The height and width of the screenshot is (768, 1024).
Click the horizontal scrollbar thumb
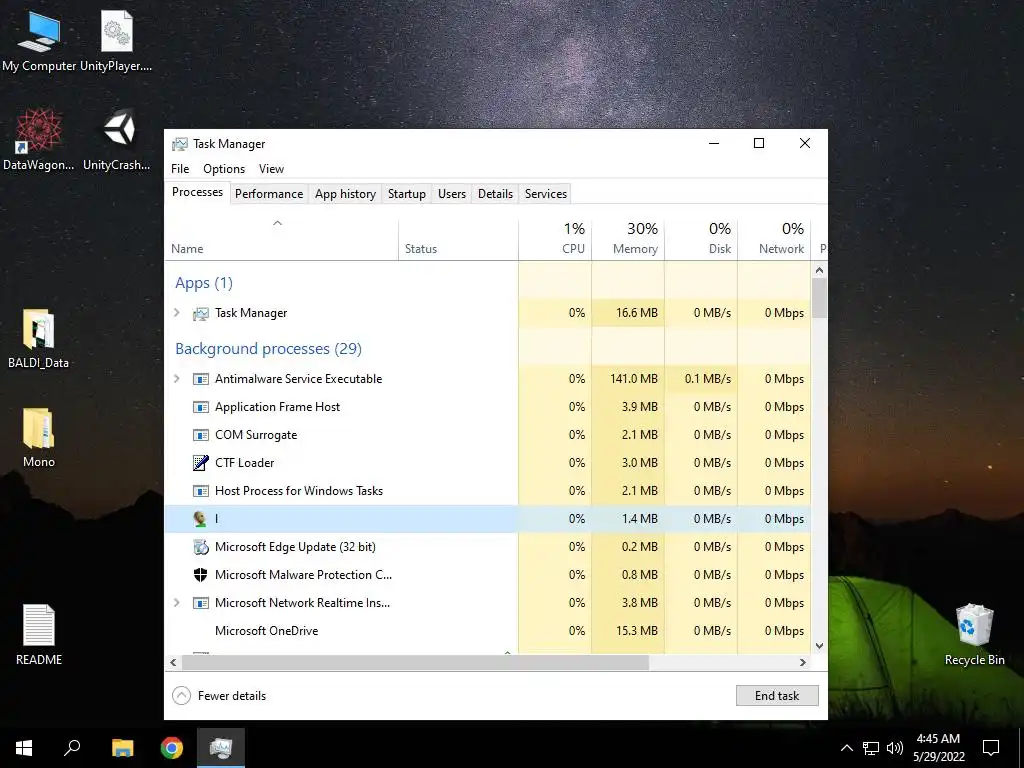click(415, 662)
